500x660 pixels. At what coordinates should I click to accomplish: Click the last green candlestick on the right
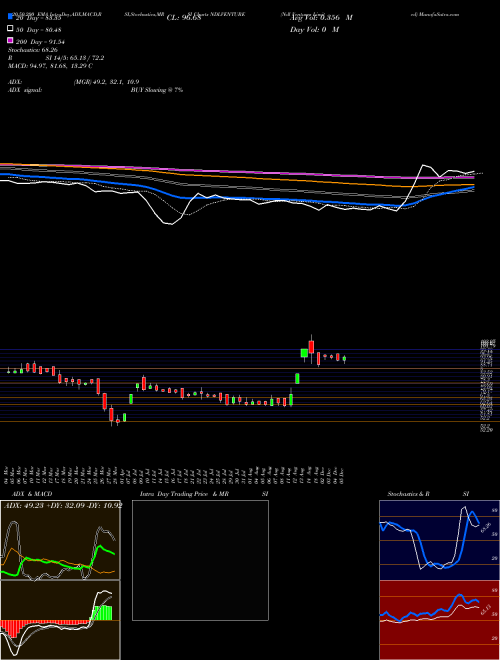[344, 359]
